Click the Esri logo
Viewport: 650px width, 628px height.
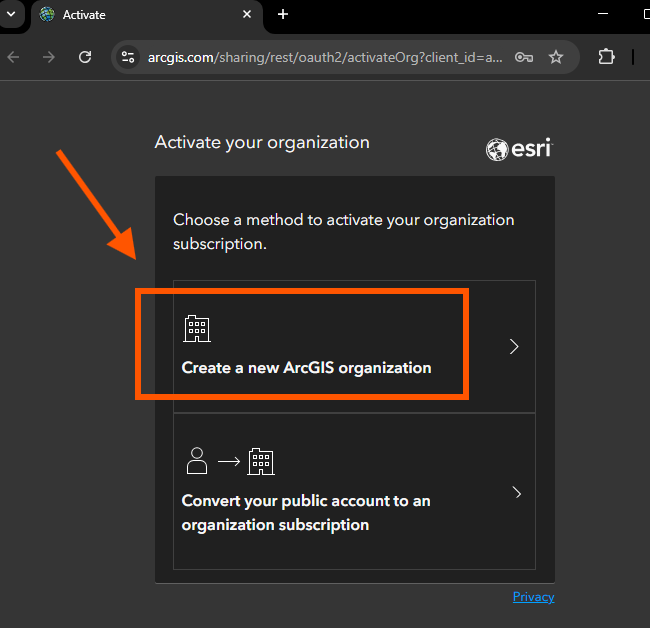tap(519, 149)
